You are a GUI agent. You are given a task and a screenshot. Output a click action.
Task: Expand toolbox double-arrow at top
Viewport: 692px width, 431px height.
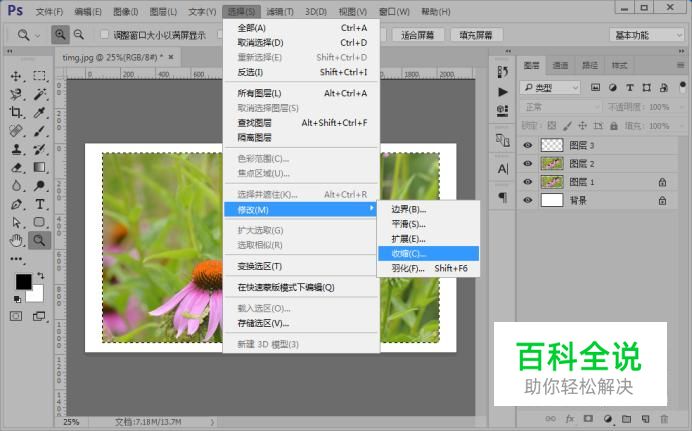[x=10, y=51]
